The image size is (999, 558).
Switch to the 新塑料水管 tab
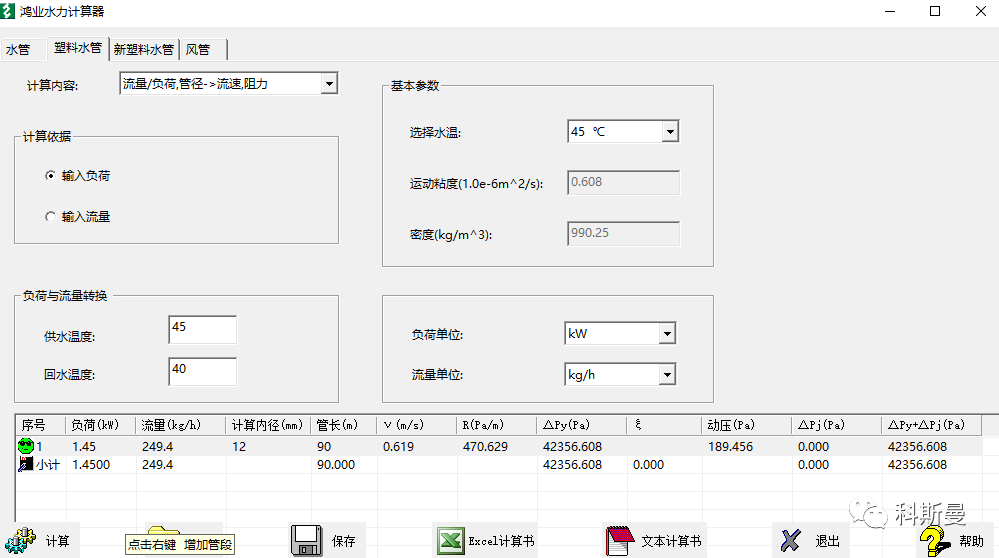pos(144,49)
